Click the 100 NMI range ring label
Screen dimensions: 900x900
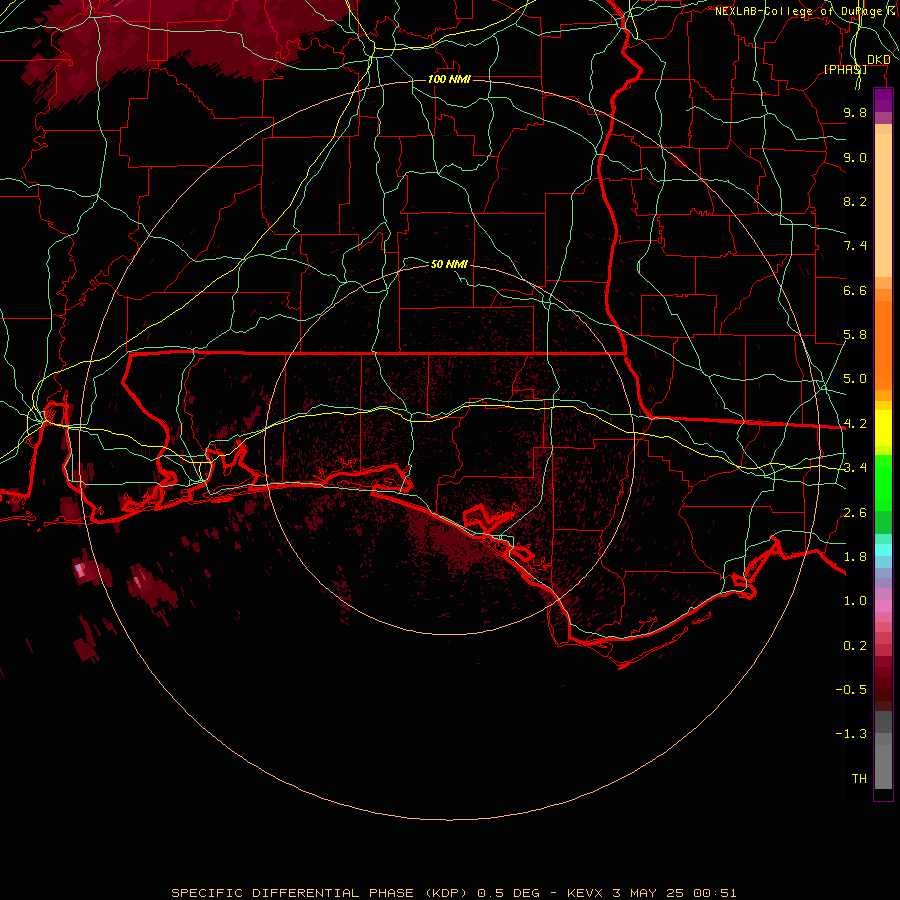tap(449, 79)
